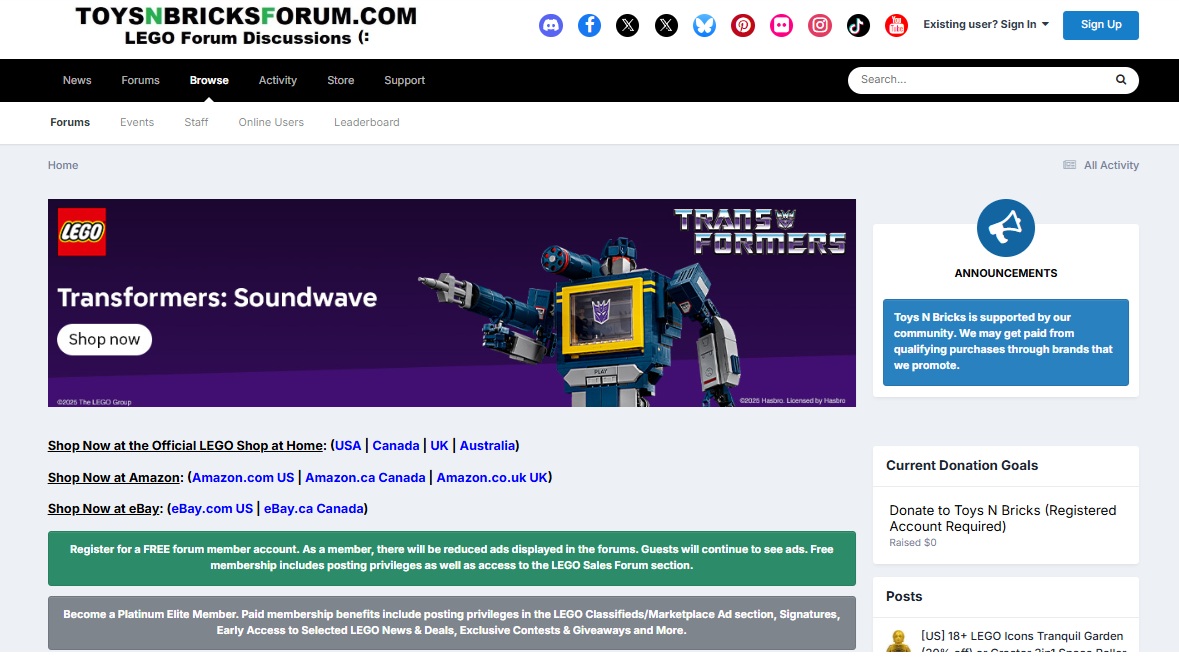Click the blue Sign Up button

click(x=1100, y=25)
